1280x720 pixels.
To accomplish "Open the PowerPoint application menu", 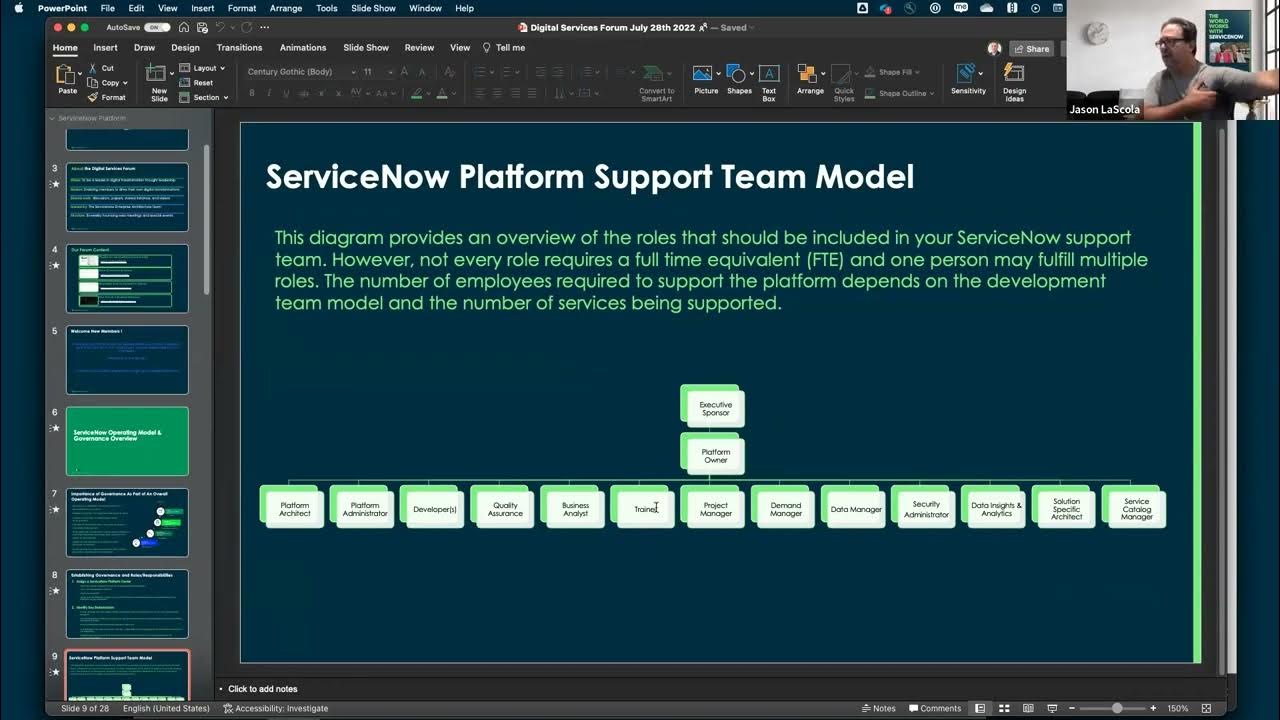I will [62, 8].
